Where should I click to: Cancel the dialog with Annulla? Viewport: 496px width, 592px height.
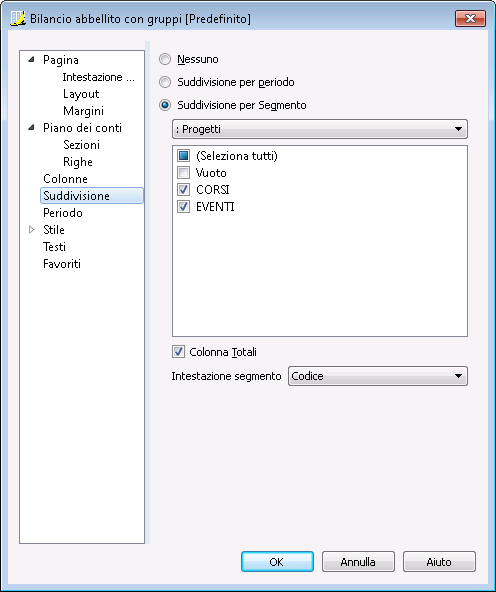pyautogui.click(x=358, y=562)
